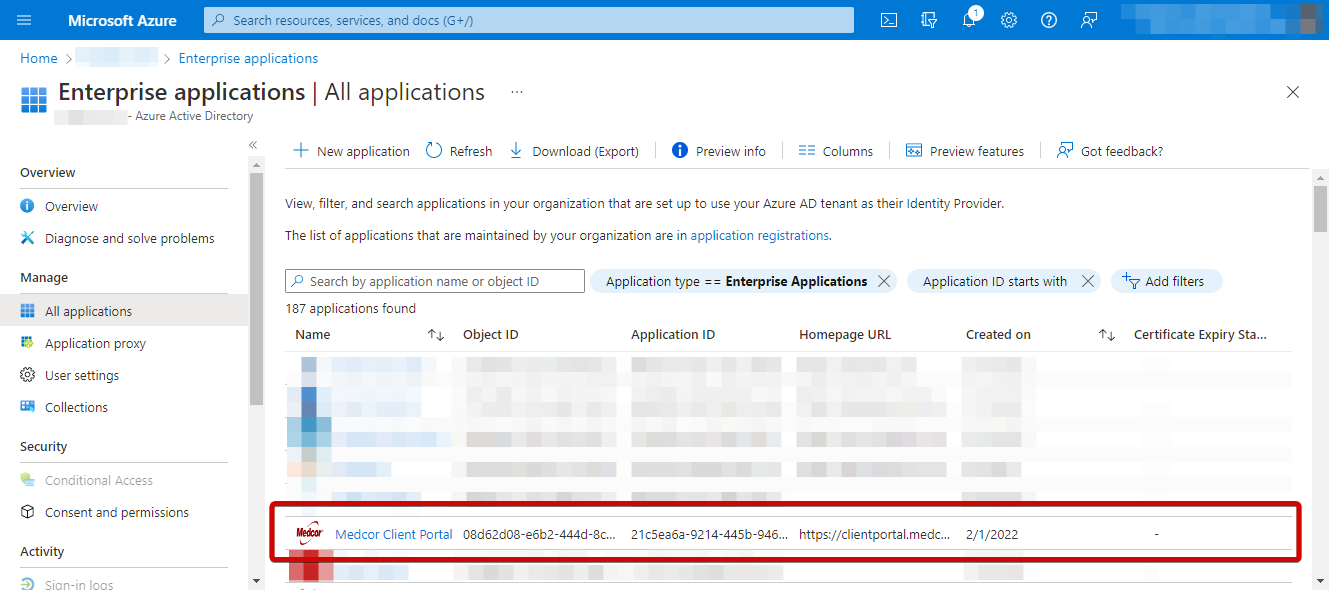The image size is (1329, 590).
Task: Click New application
Action: (x=351, y=151)
